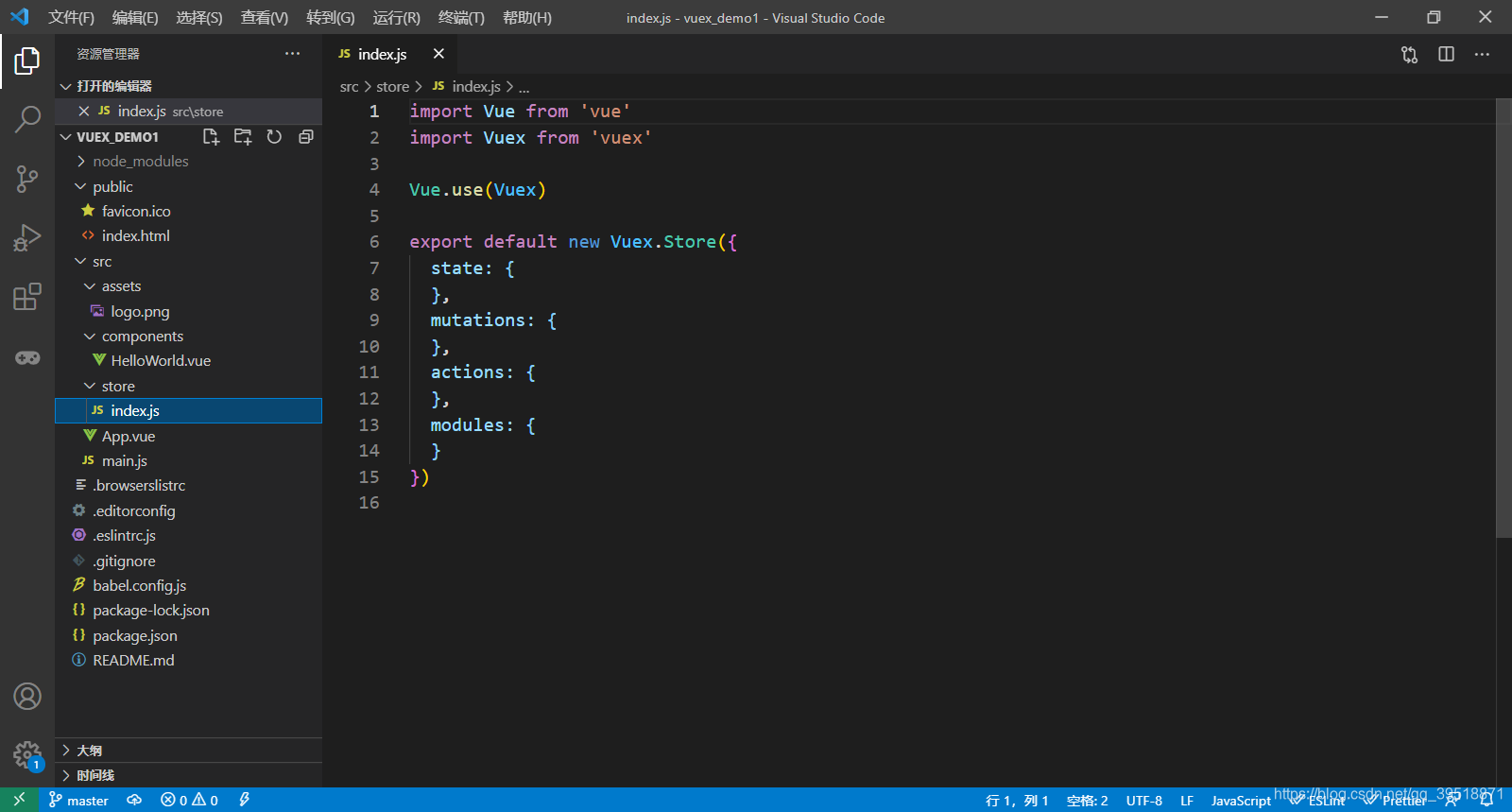
Task: Click the publish to cloud icon in status bar
Action: 134,800
